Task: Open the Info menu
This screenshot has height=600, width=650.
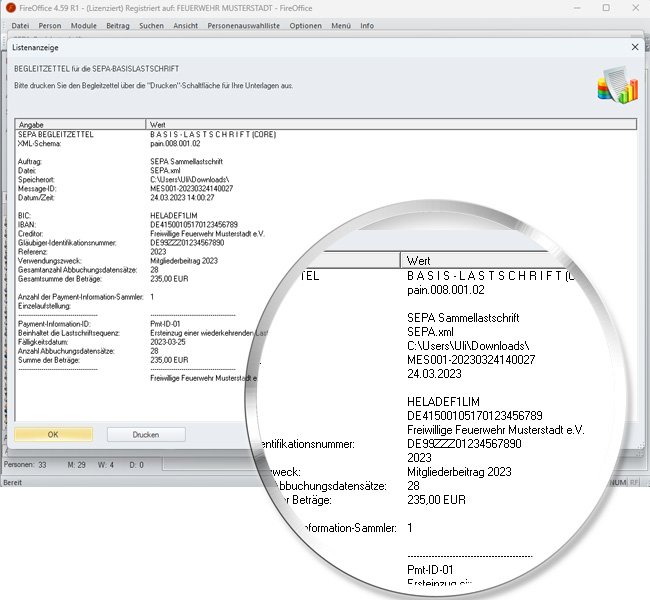Action: tap(367, 25)
